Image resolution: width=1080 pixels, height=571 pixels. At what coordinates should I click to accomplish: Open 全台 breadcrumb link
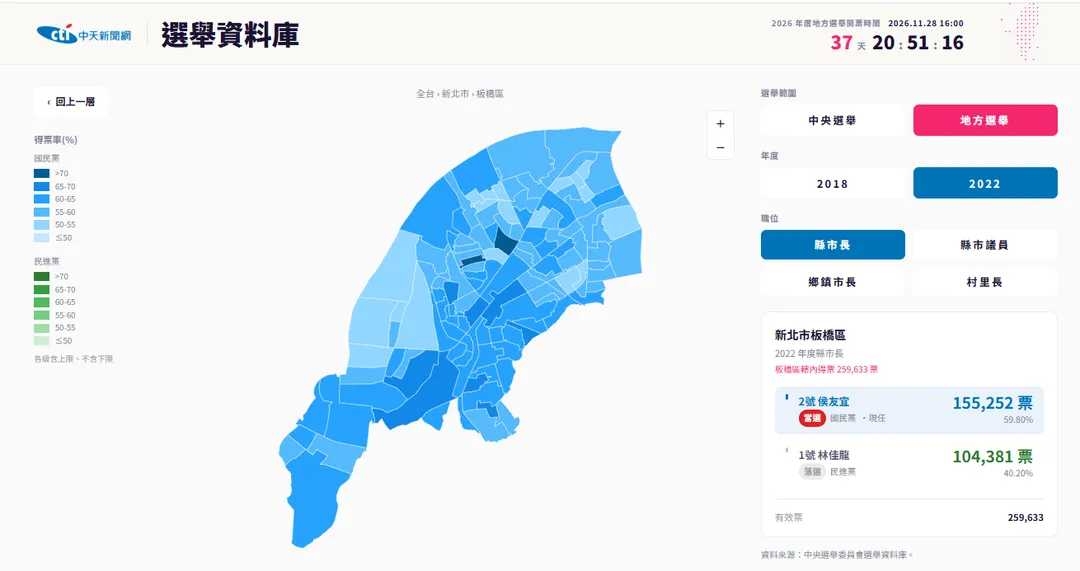[x=425, y=94]
